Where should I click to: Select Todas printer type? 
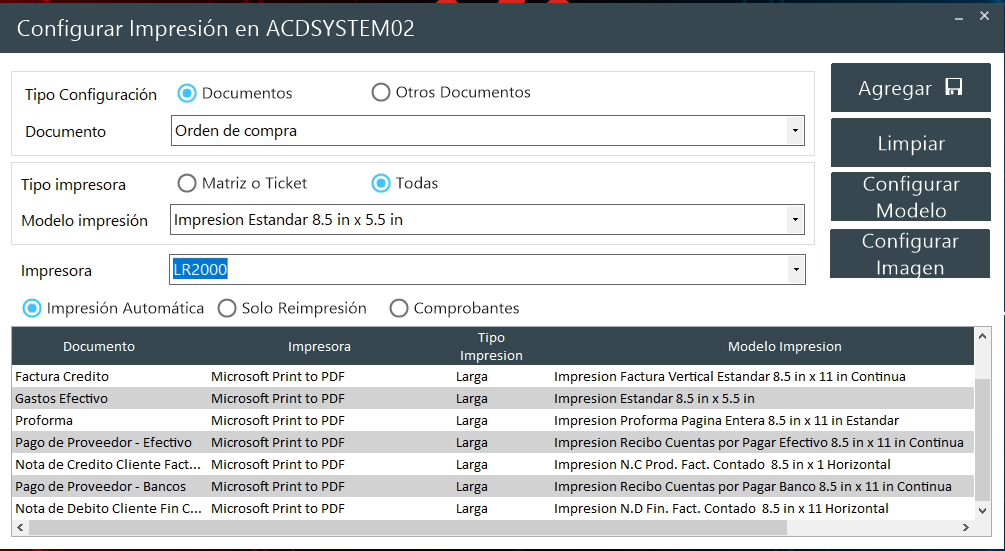[381, 183]
